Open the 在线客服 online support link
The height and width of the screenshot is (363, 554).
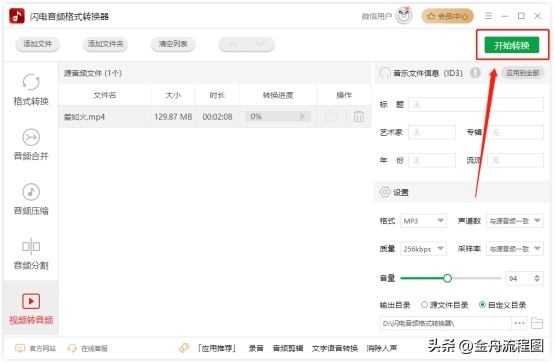coord(88,349)
